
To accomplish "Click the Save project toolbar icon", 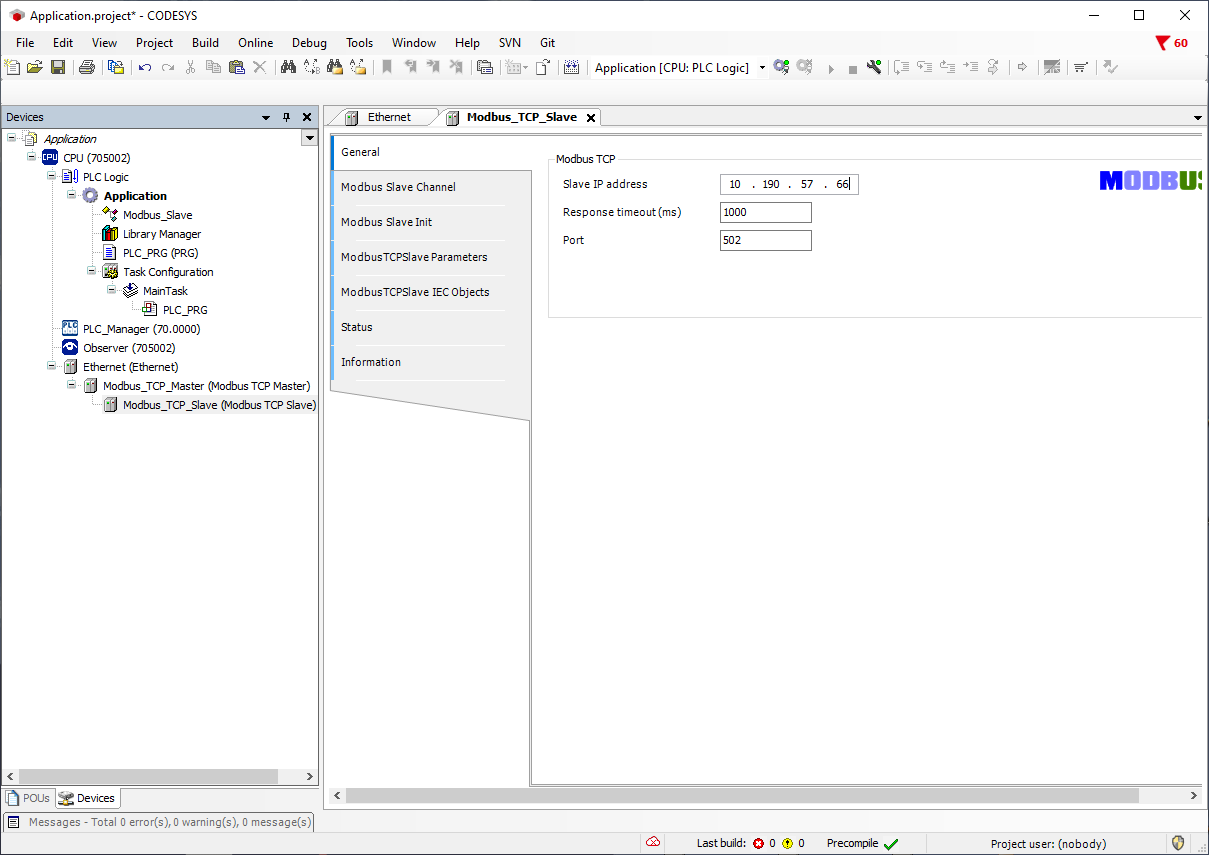I will tap(58, 68).
